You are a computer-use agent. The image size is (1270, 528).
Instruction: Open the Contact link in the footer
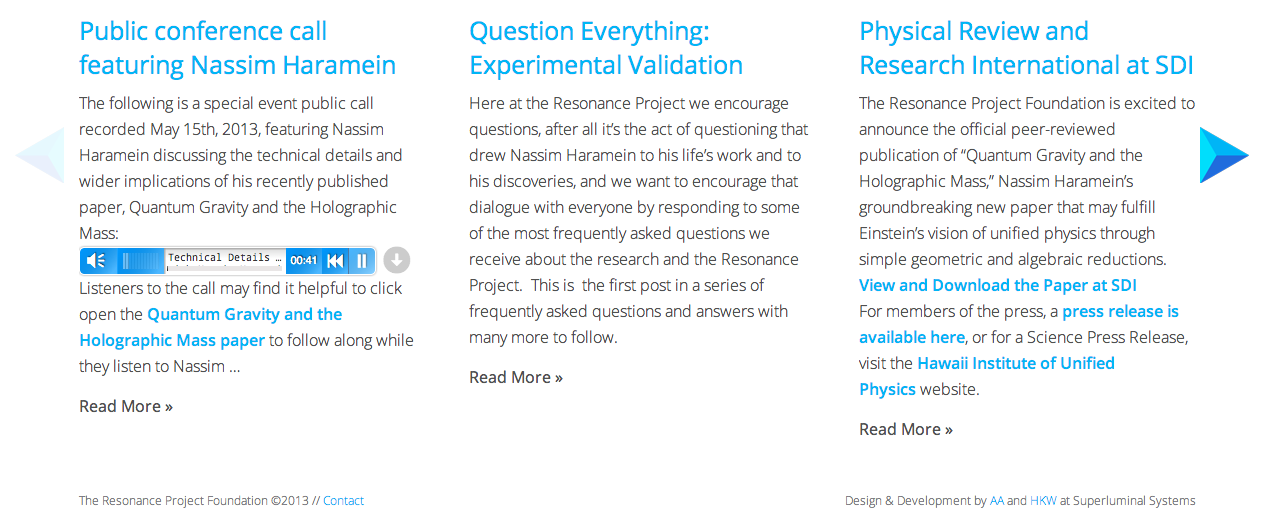pyautogui.click(x=343, y=501)
